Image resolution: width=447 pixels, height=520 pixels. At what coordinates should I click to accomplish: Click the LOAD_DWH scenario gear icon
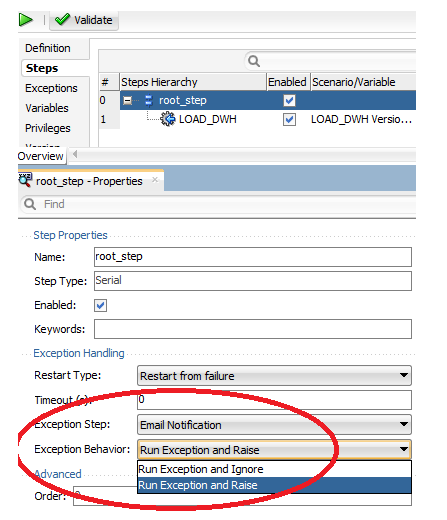(x=167, y=119)
